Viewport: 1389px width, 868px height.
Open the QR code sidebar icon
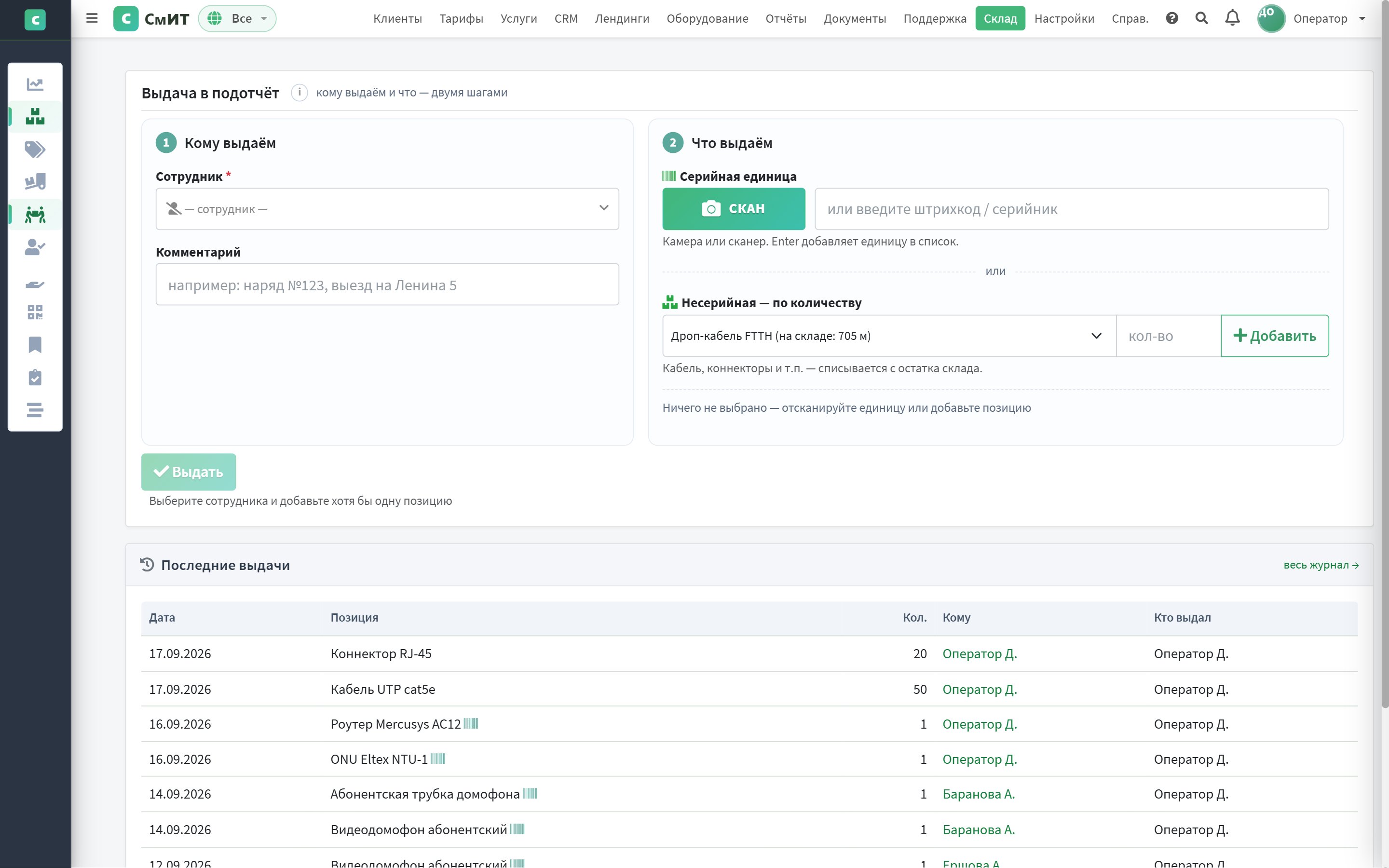tap(35, 312)
